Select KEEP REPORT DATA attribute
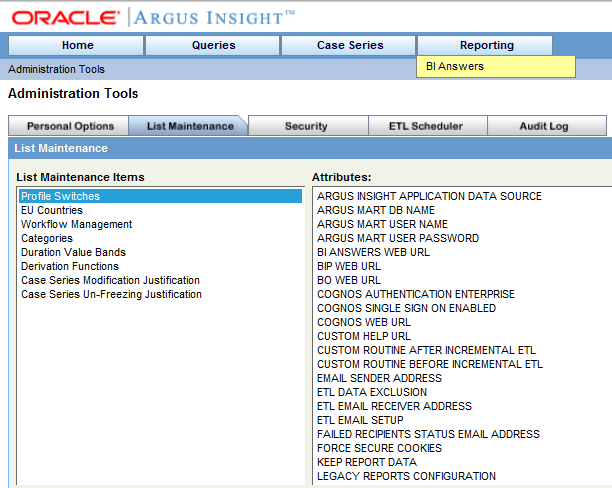Viewport: 612px width, 488px height. coord(367,462)
